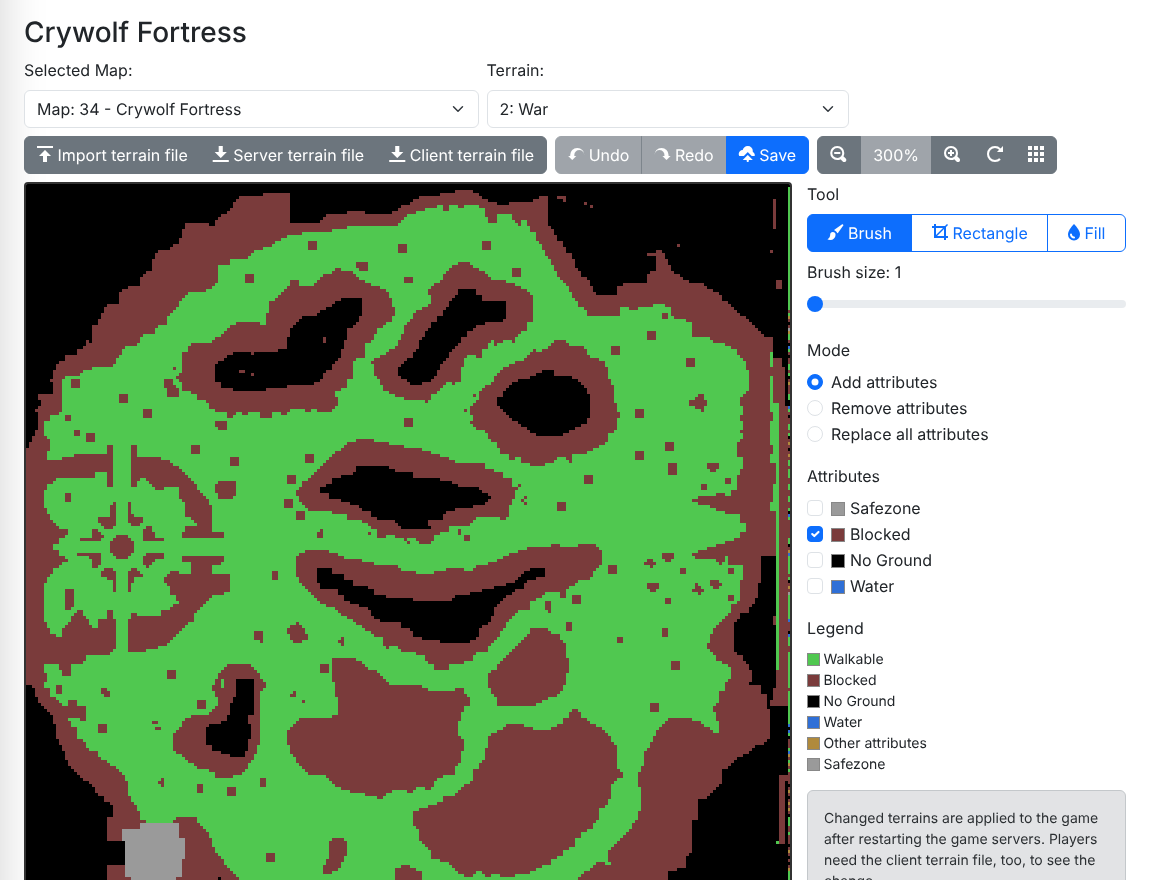Click the 300% zoom level indicator
Viewport: 1150px width, 880px height.
896,155
